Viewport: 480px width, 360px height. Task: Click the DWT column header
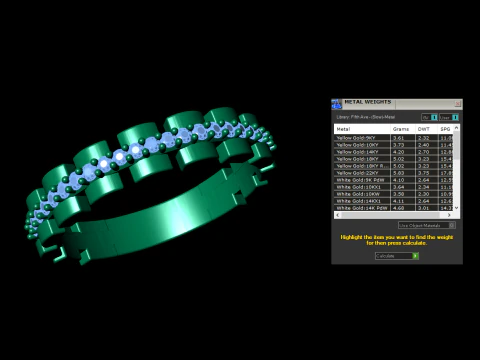click(x=427, y=129)
